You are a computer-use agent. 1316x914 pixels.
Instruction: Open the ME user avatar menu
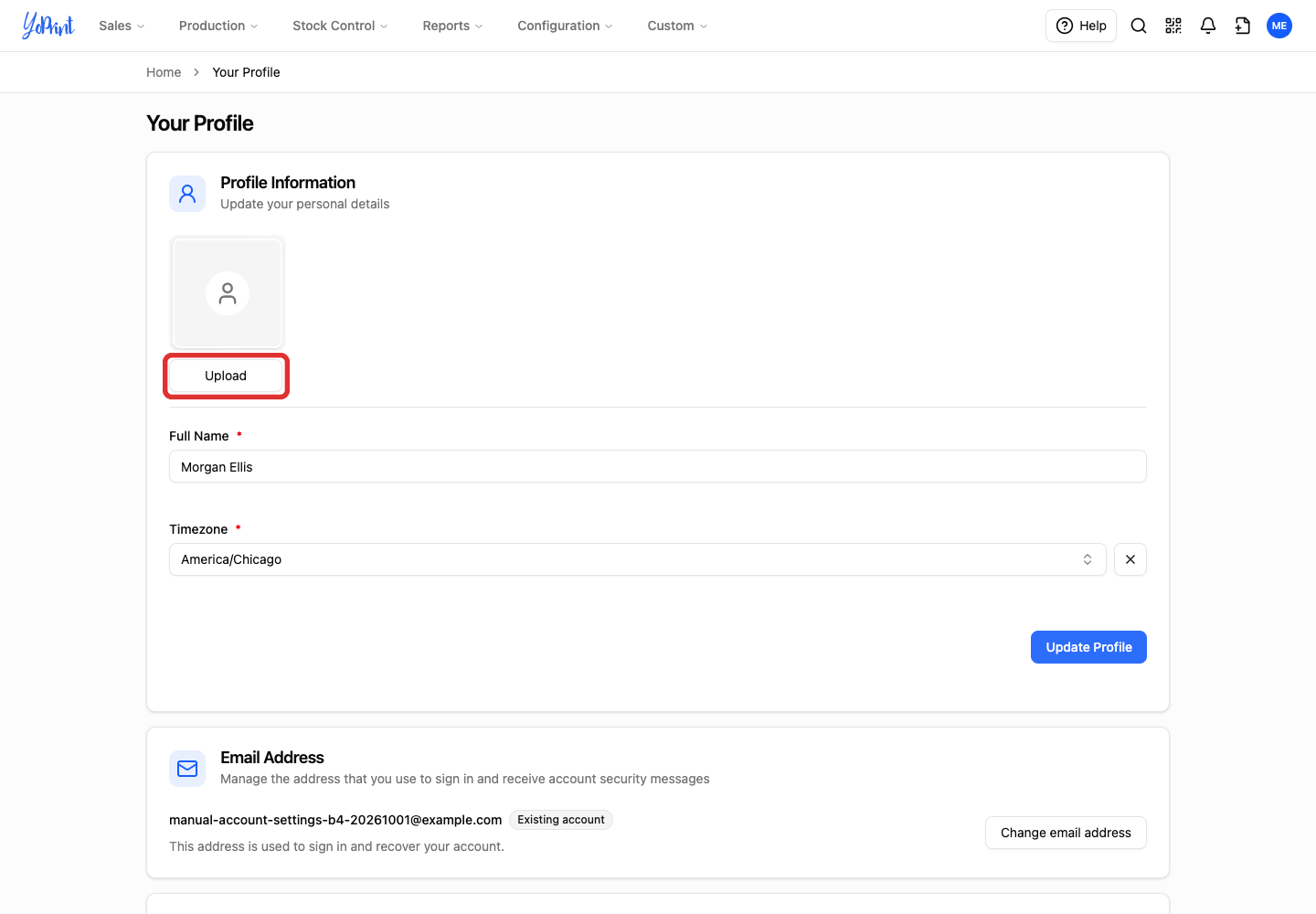[x=1279, y=26]
